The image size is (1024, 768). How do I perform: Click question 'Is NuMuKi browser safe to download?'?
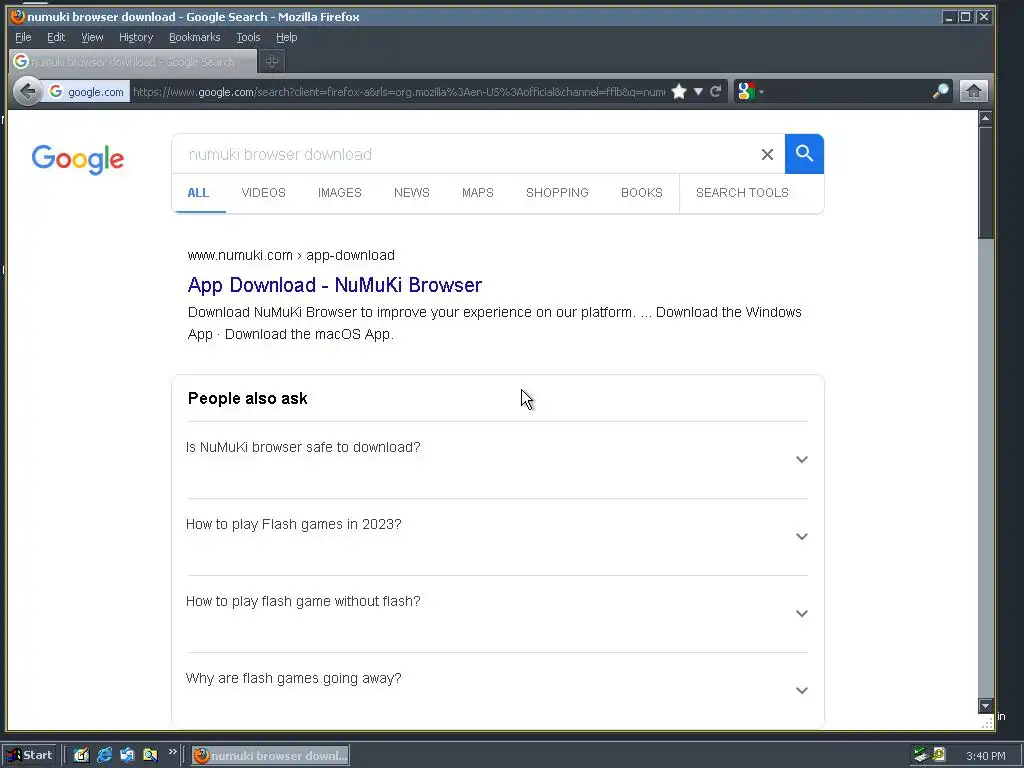pos(303,447)
